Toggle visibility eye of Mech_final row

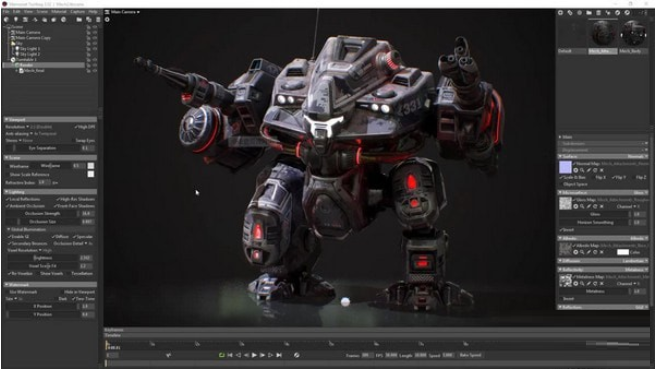point(95,71)
